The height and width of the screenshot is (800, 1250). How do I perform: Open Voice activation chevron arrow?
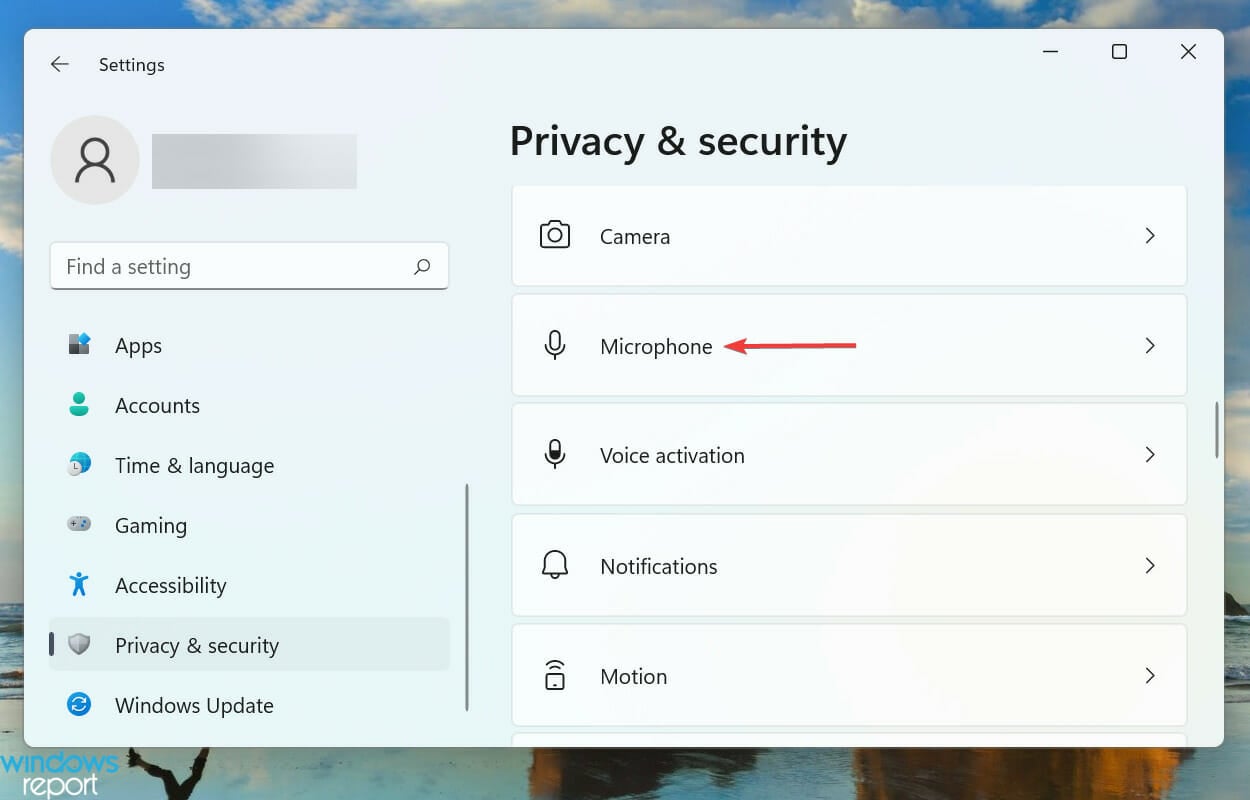tap(1150, 455)
